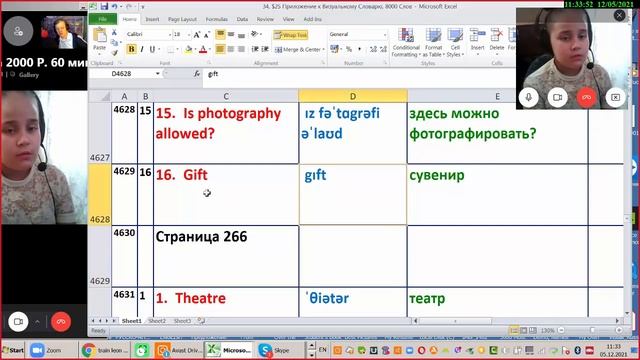Open Conditional Formatting menu
Viewport: 640px width, 360px height.
point(406,42)
